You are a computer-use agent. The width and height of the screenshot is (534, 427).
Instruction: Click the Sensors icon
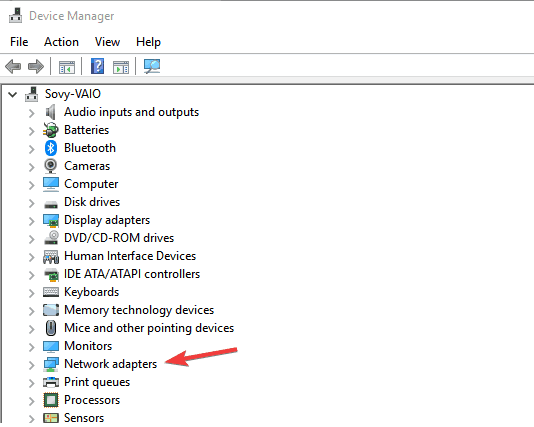click(x=51, y=418)
